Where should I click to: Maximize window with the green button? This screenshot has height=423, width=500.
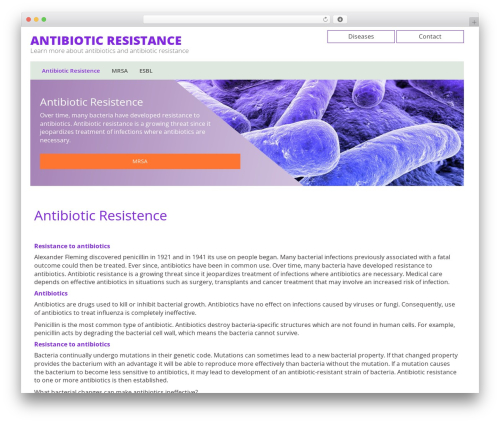pyautogui.click(x=44, y=20)
